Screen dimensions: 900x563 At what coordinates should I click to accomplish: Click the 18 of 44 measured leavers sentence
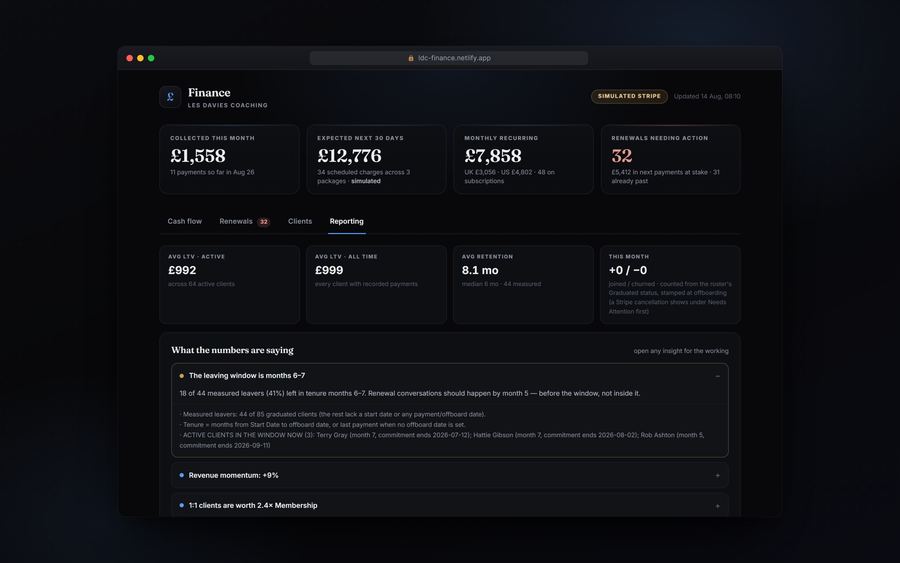click(409, 393)
